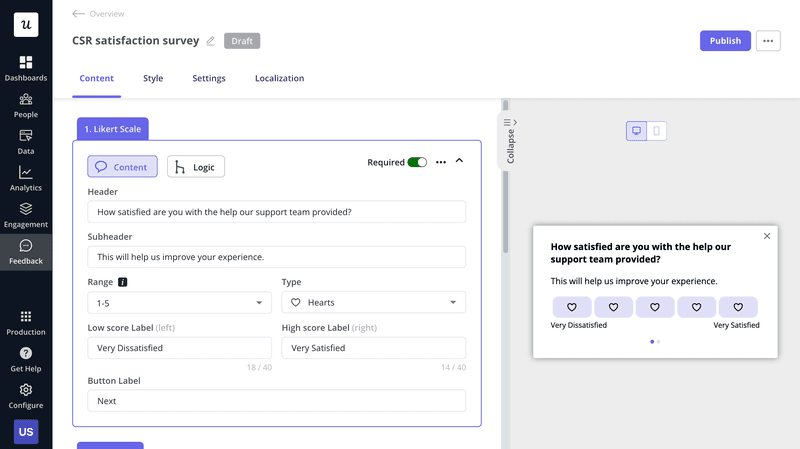Open the Range dropdown showing 1-5

(x=179, y=302)
